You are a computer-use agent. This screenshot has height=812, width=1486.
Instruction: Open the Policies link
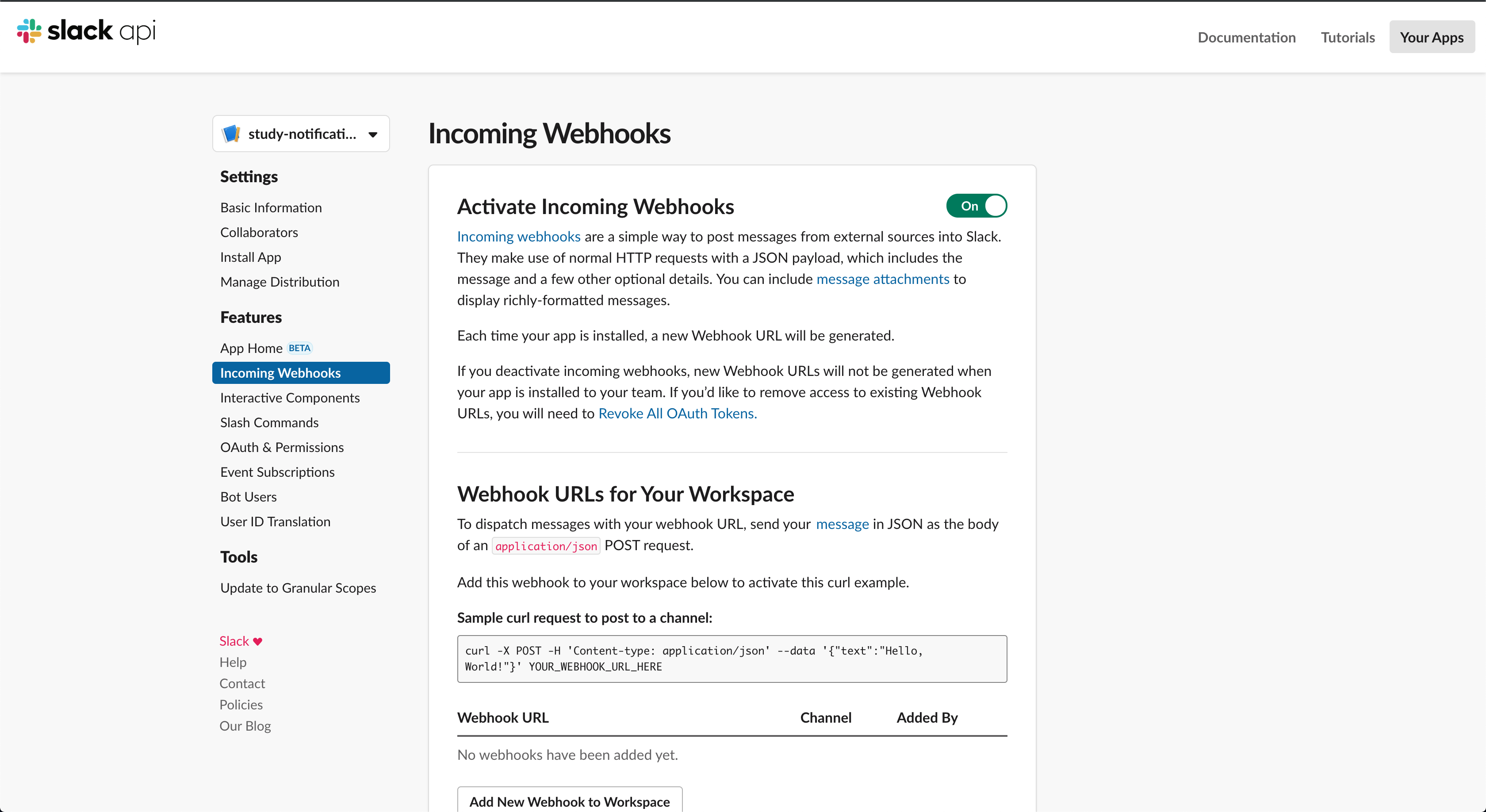click(x=241, y=705)
